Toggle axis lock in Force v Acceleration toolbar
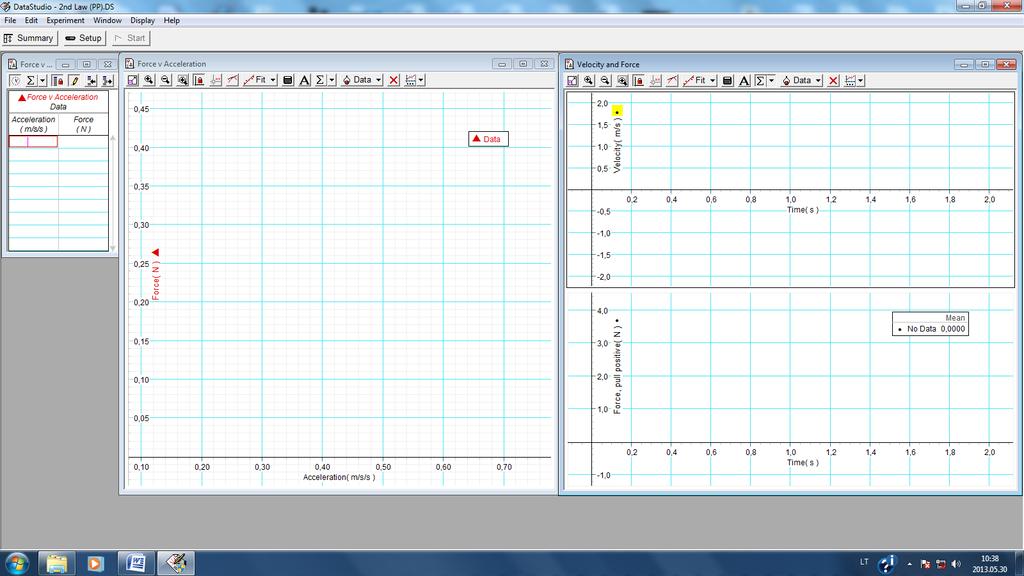Viewport: 1024px width, 576px height. click(199, 80)
